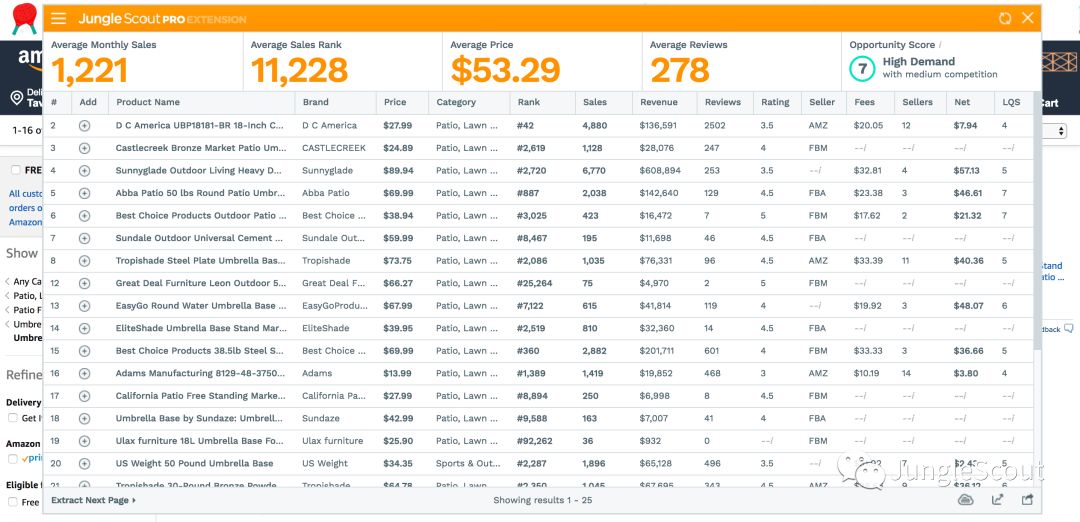The width and height of the screenshot is (1080, 522).
Task: Add D C America product via plus icon
Action: (84, 126)
